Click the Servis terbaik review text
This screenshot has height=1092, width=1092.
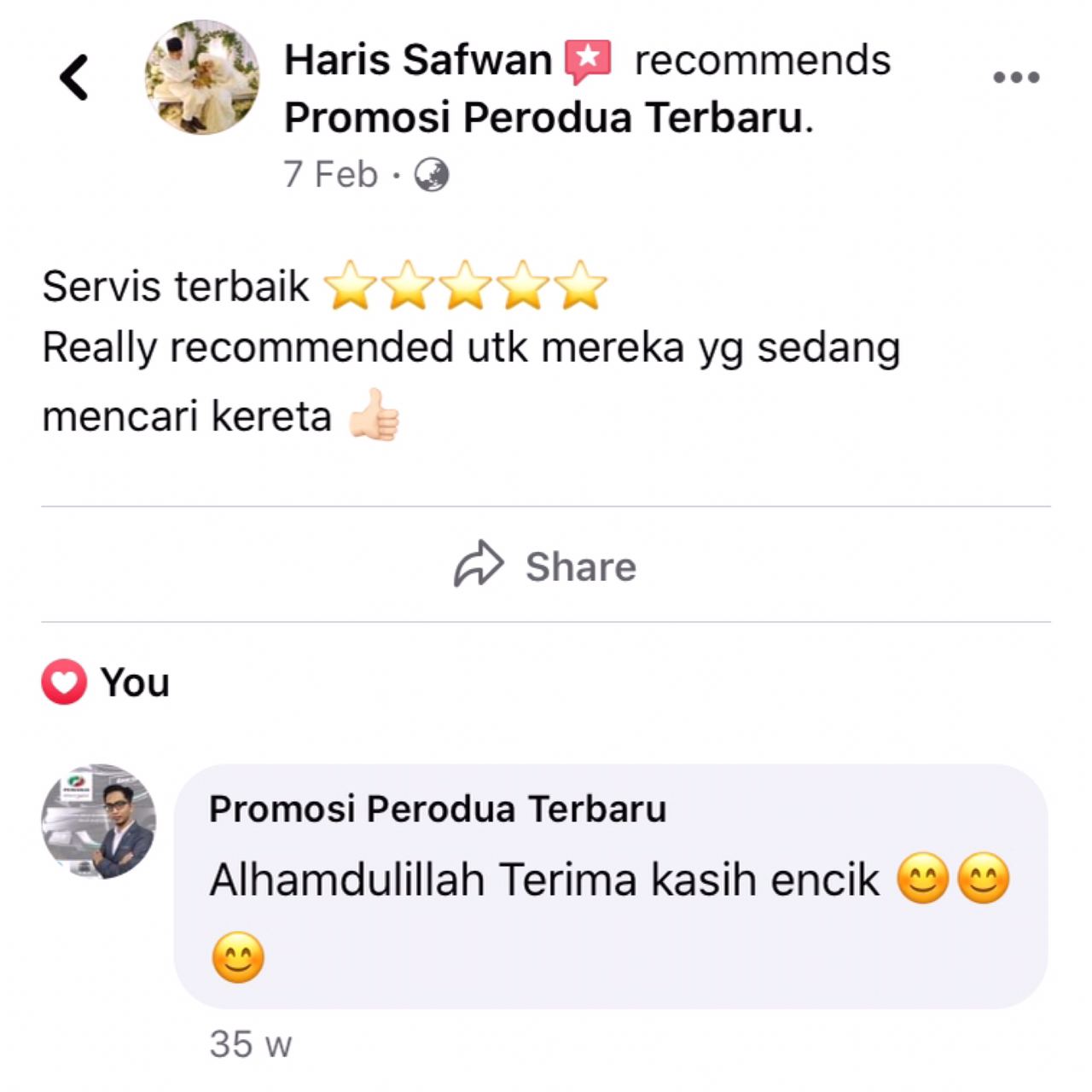pyautogui.click(x=176, y=286)
